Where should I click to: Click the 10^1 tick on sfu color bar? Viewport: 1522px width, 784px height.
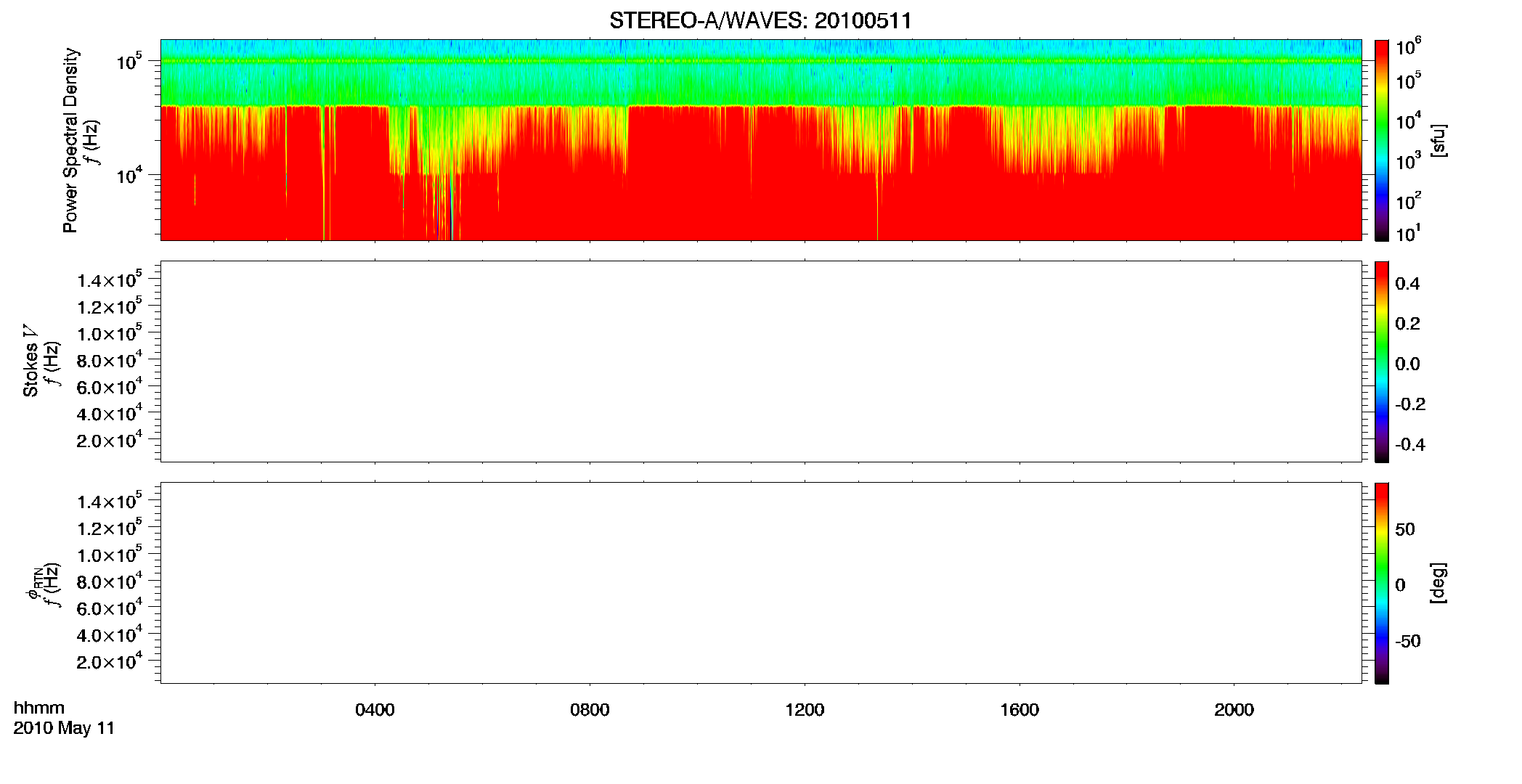(x=1409, y=234)
